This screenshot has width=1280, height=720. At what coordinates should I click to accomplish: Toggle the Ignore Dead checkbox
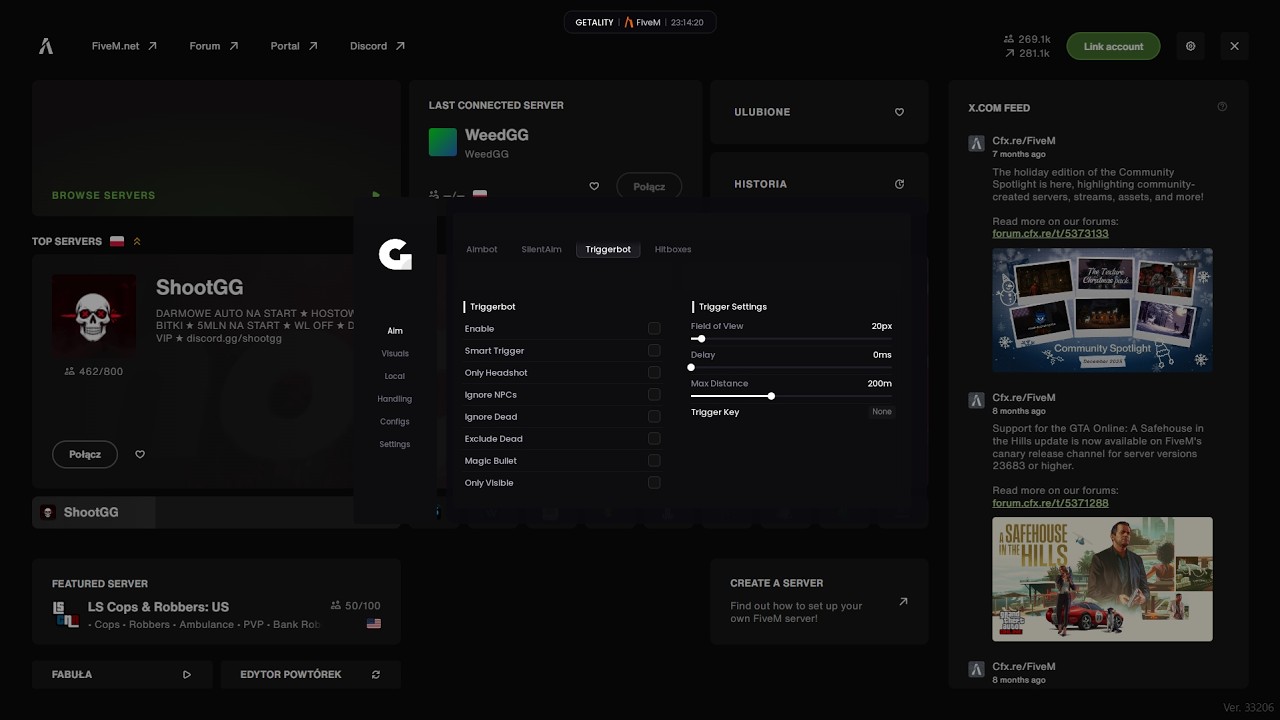[654, 416]
